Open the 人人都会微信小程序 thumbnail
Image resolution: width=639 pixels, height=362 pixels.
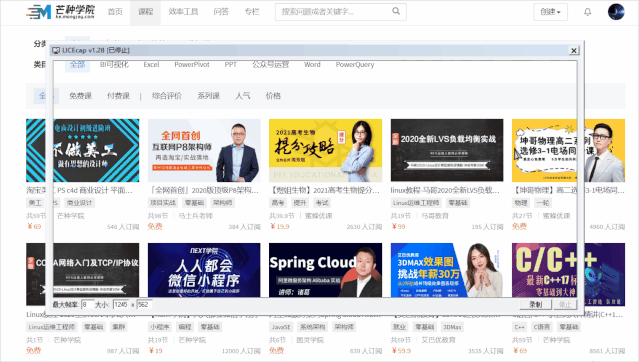[x=204, y=270]
